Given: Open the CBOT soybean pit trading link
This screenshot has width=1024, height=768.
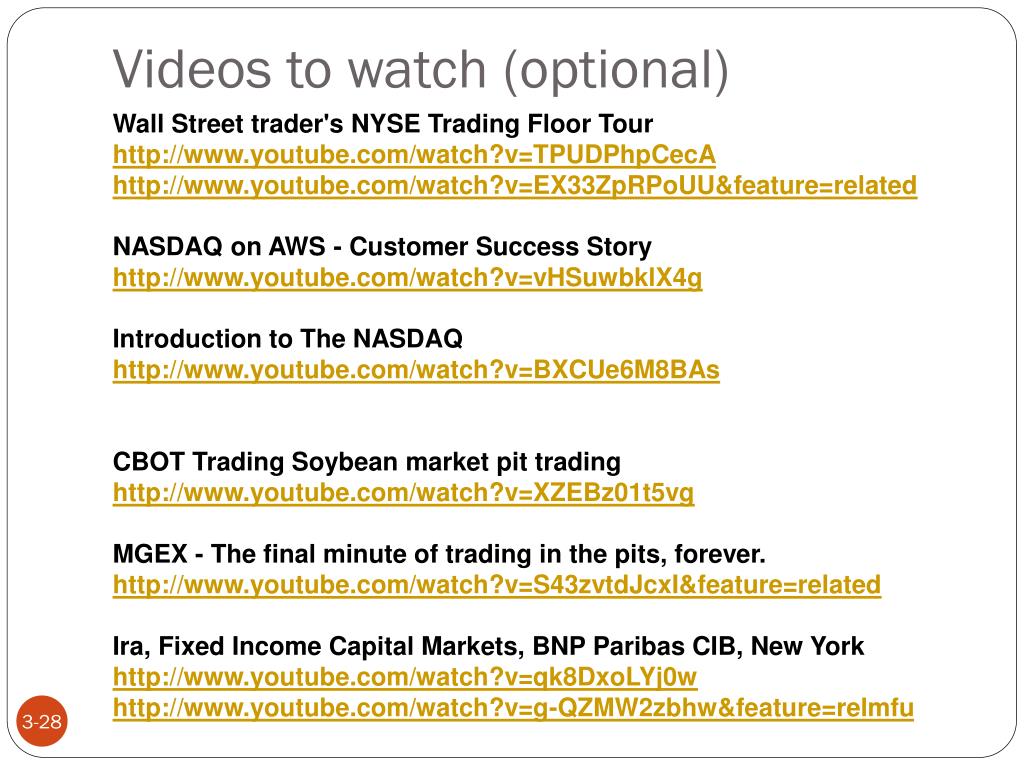Looking at the screenshot, I should point(403,493).
